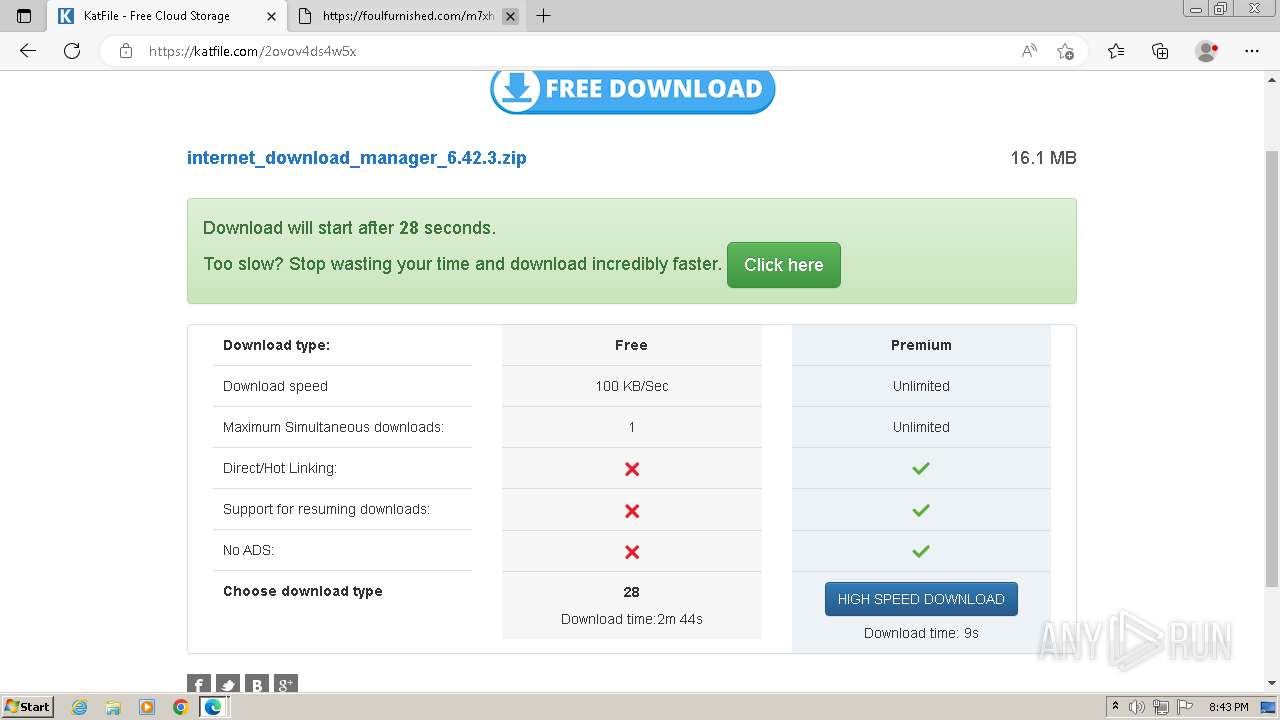Open network status tray icon
1280x720 pixels.
tap(1161, 707)
